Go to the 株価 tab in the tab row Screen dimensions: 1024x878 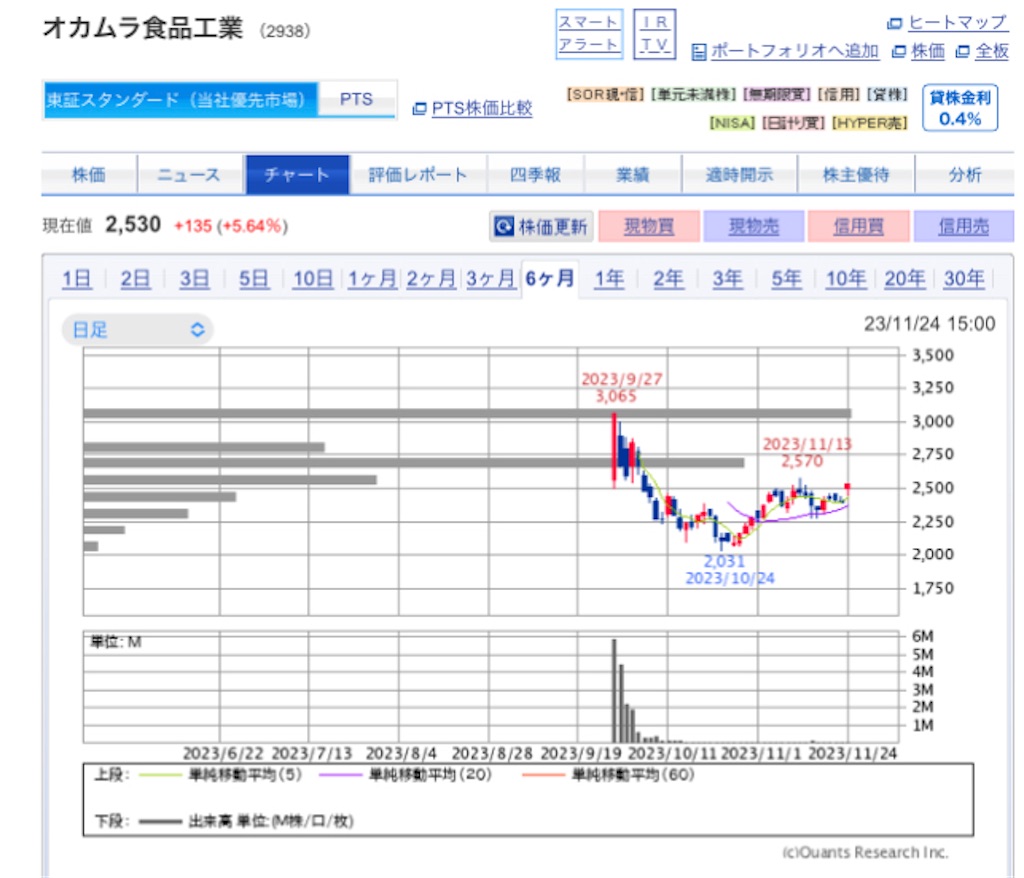89,174
